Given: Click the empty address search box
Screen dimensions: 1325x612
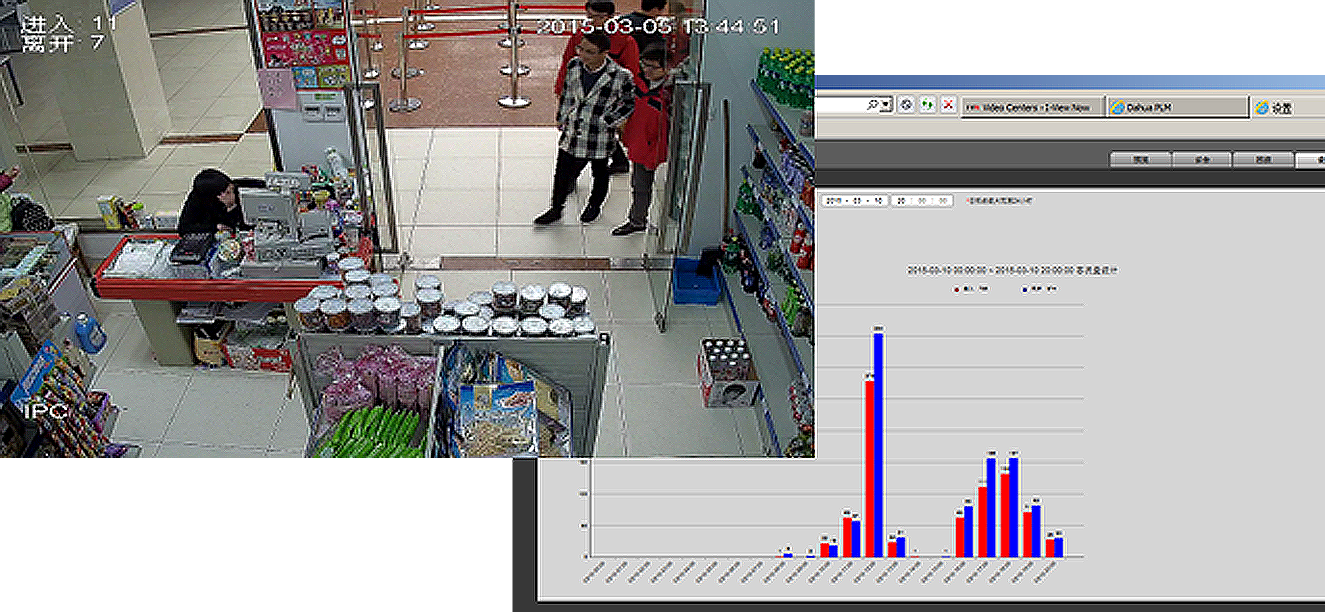Looking at the screenshot, I should coord(840,105).
